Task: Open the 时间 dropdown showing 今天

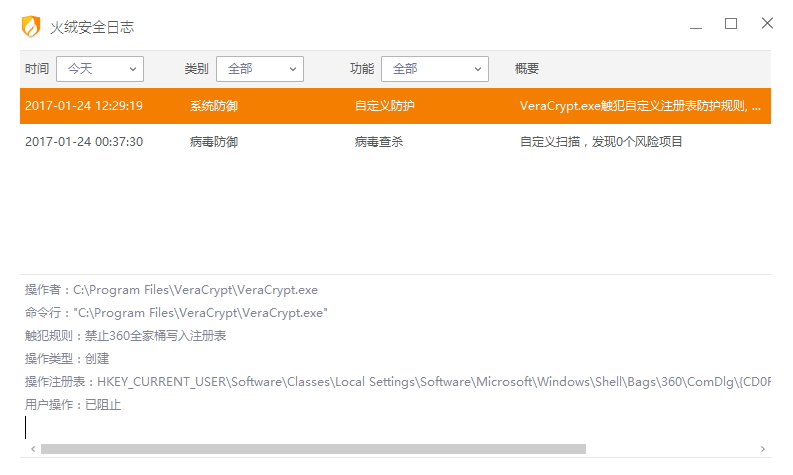Action: (100, 69)
